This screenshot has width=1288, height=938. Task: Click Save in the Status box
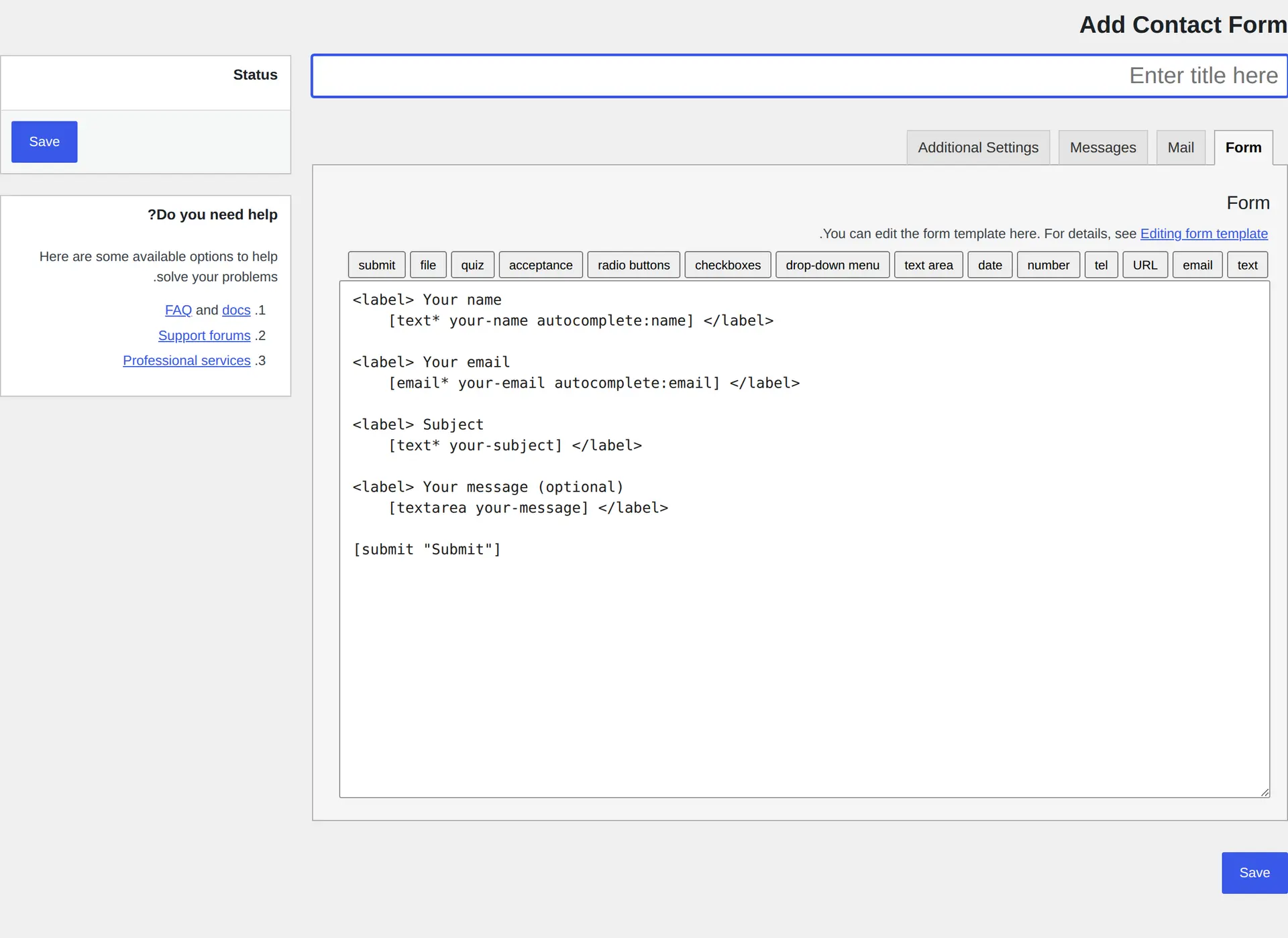point(44,141)
